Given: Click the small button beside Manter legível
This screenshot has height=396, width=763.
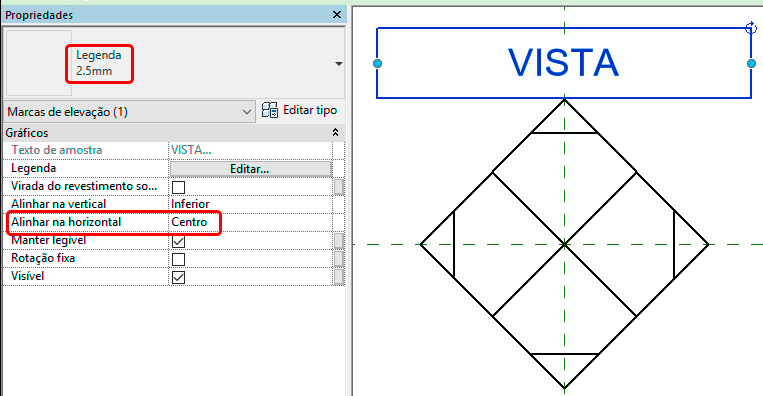Looking at the screenshot, I should pyautogui.click(x=339, y=241).
